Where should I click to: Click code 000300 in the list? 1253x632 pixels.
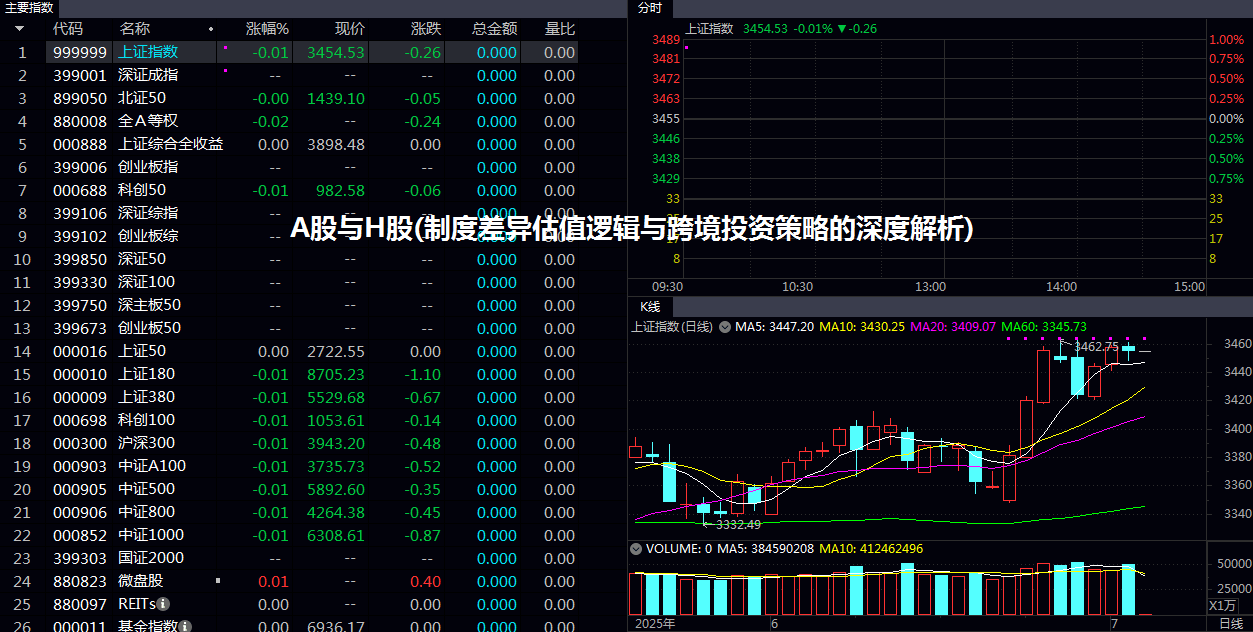click(80, 443)
